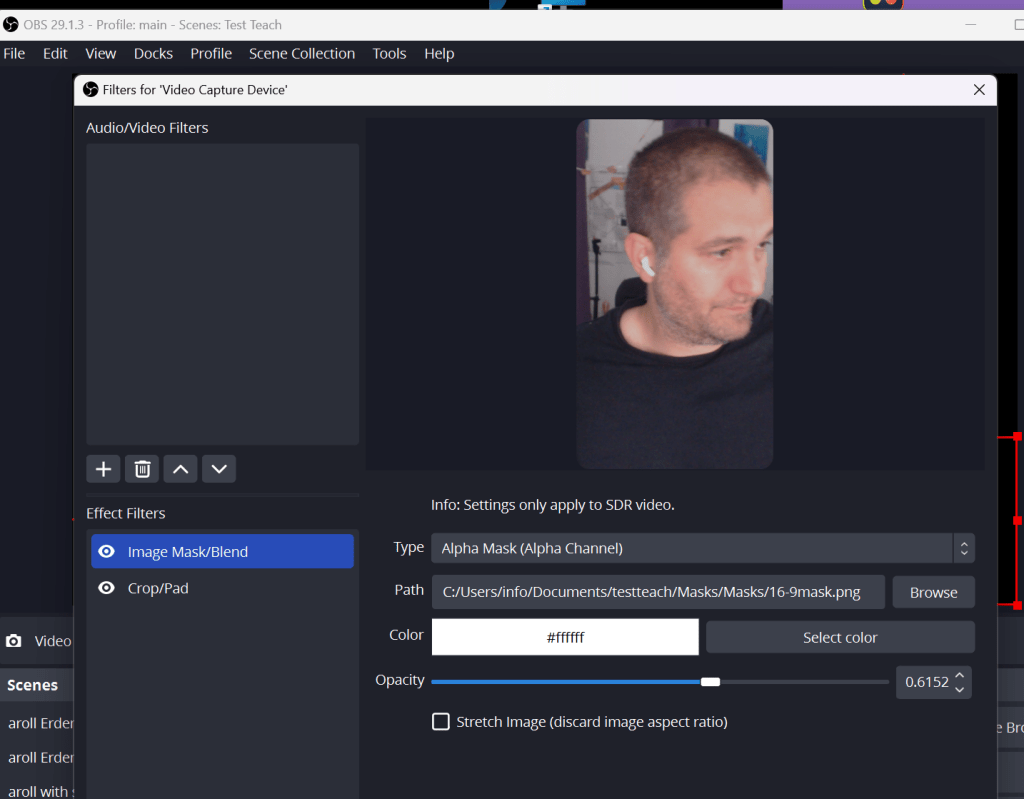Screen dimensions: 1024x799
Task: Open the Help menu
Action: 439,54
